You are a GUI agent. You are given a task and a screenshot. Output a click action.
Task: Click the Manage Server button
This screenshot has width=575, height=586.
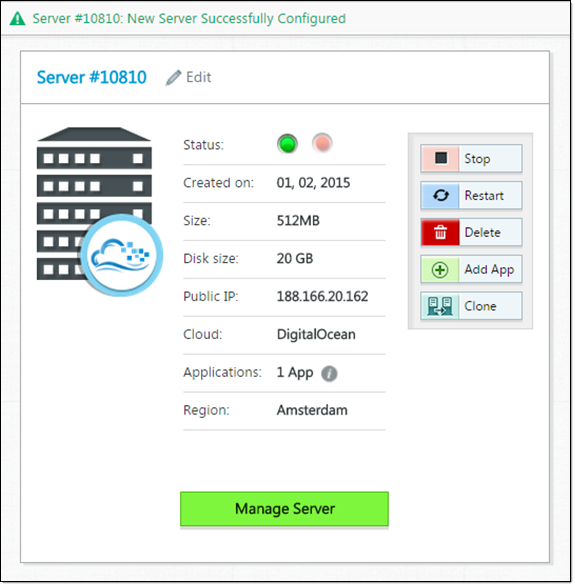[285, 510]
